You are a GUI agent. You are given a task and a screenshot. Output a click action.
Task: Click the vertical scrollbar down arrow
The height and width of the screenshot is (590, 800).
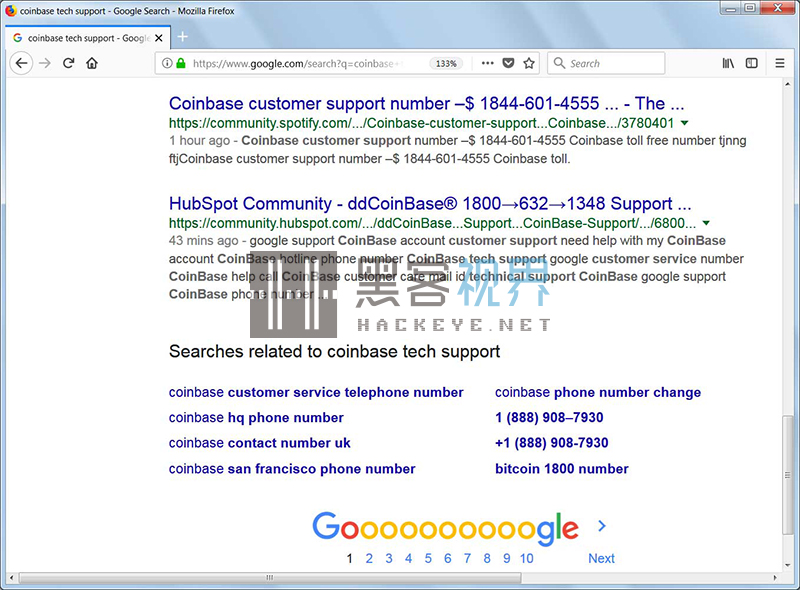[x=788, y=566]
